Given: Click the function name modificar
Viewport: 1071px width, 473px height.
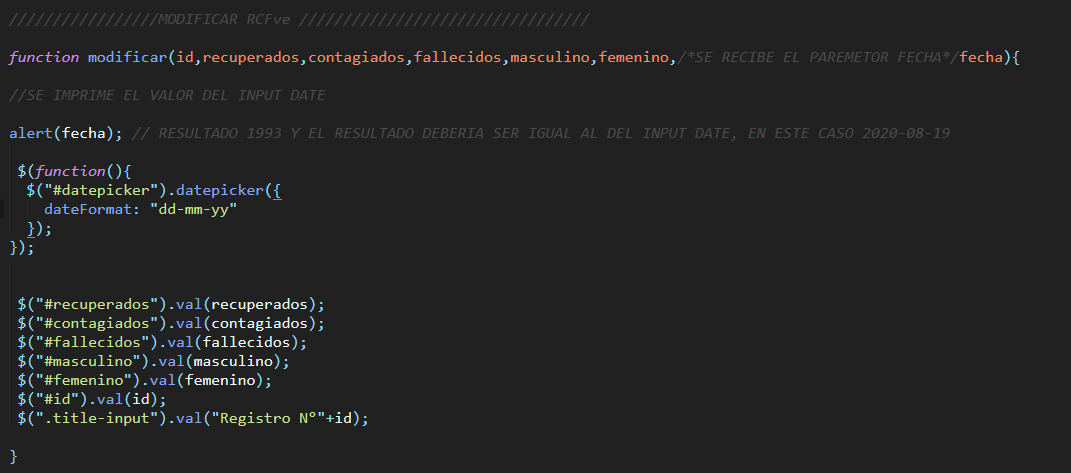Looking at the screenshot, I should [x=128, y=57].
